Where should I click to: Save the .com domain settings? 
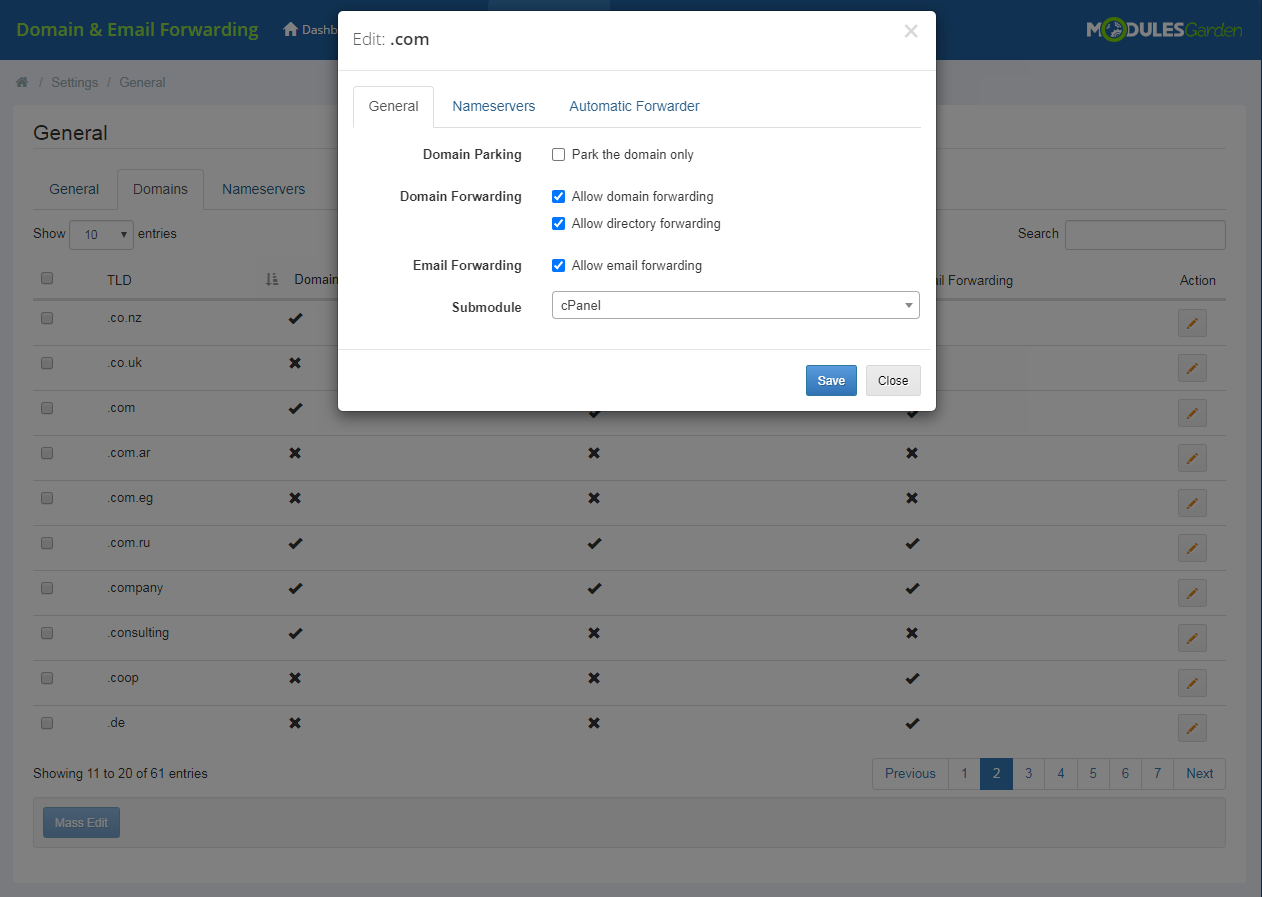830,380
